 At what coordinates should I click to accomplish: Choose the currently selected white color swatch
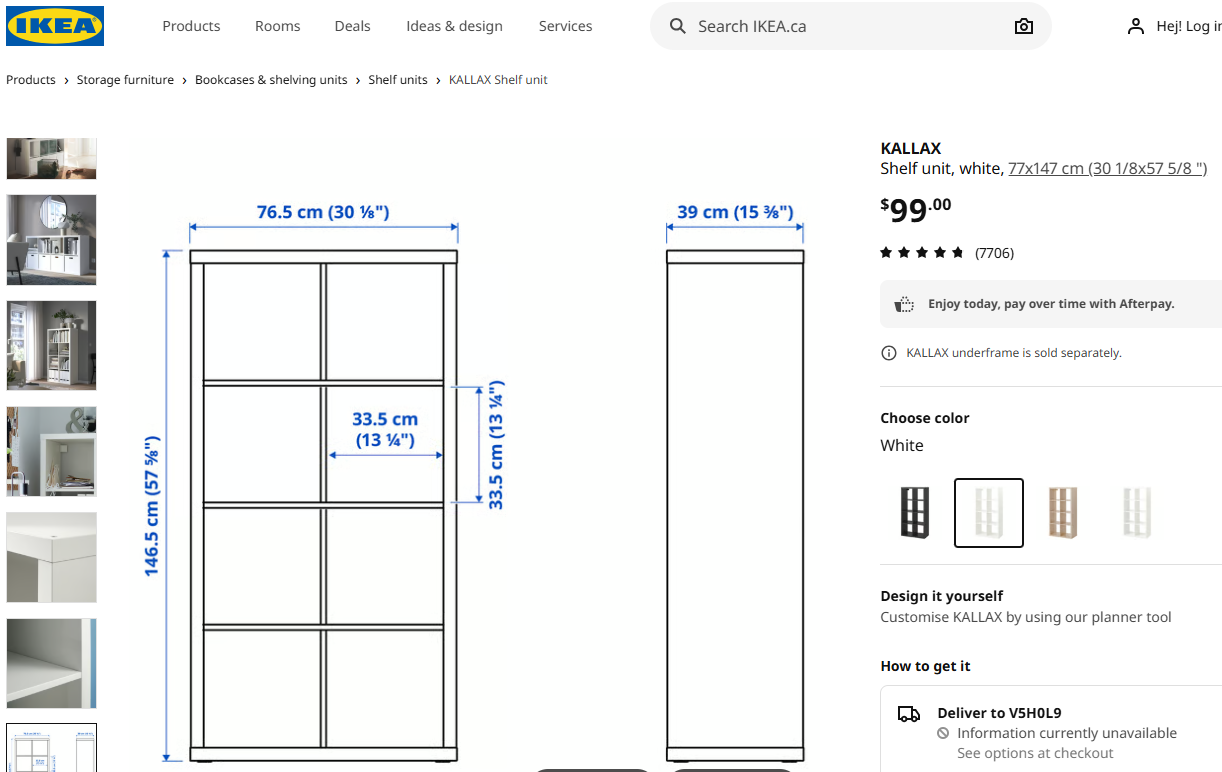pos(988,513)
